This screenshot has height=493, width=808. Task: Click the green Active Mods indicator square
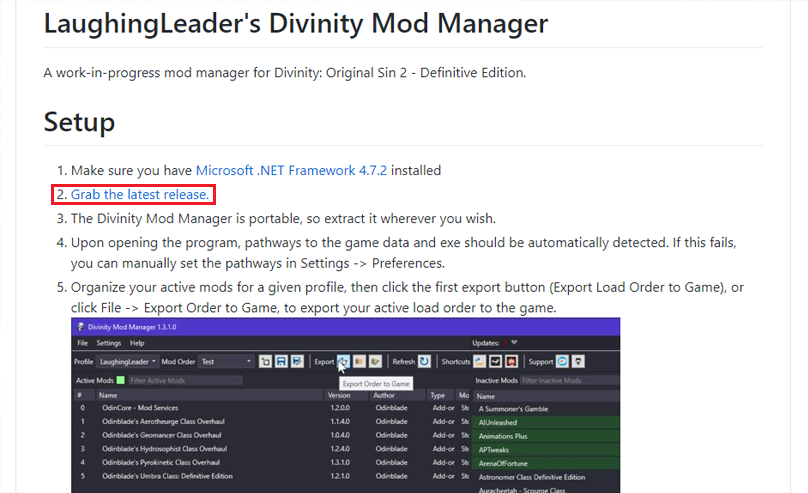click(x=121, y=380)
